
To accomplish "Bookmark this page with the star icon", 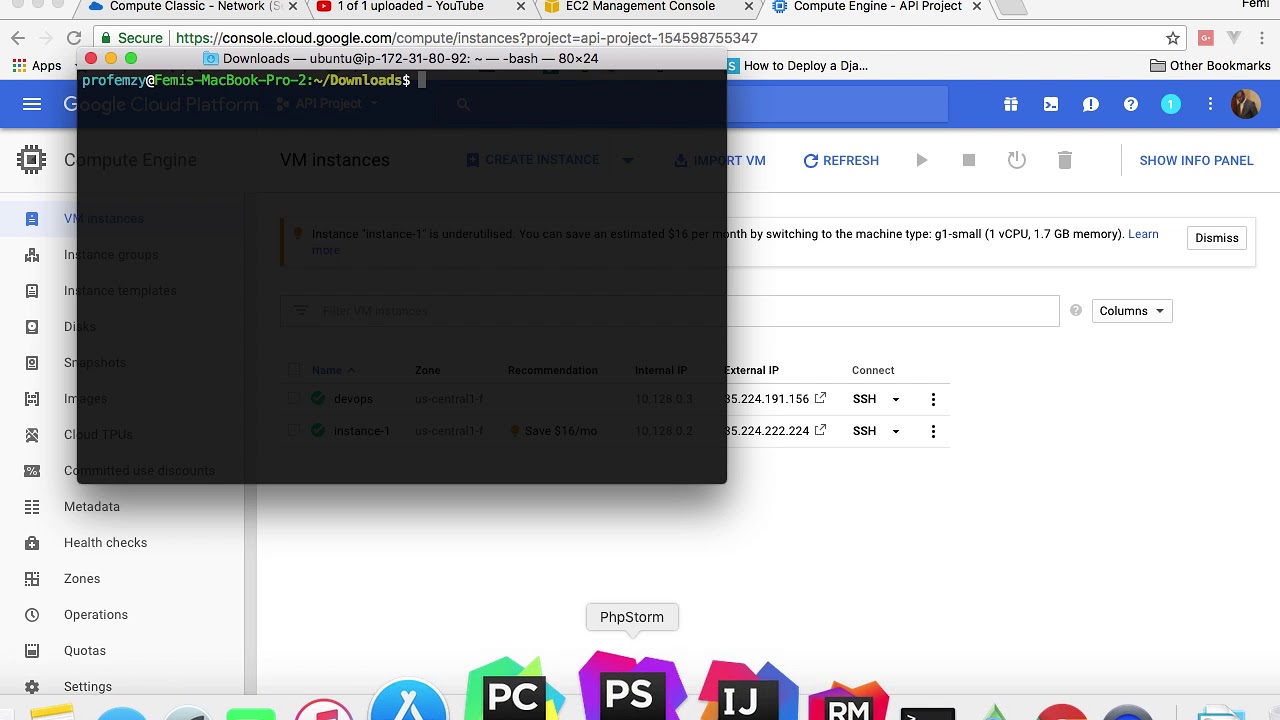I will pos(1173,38).
